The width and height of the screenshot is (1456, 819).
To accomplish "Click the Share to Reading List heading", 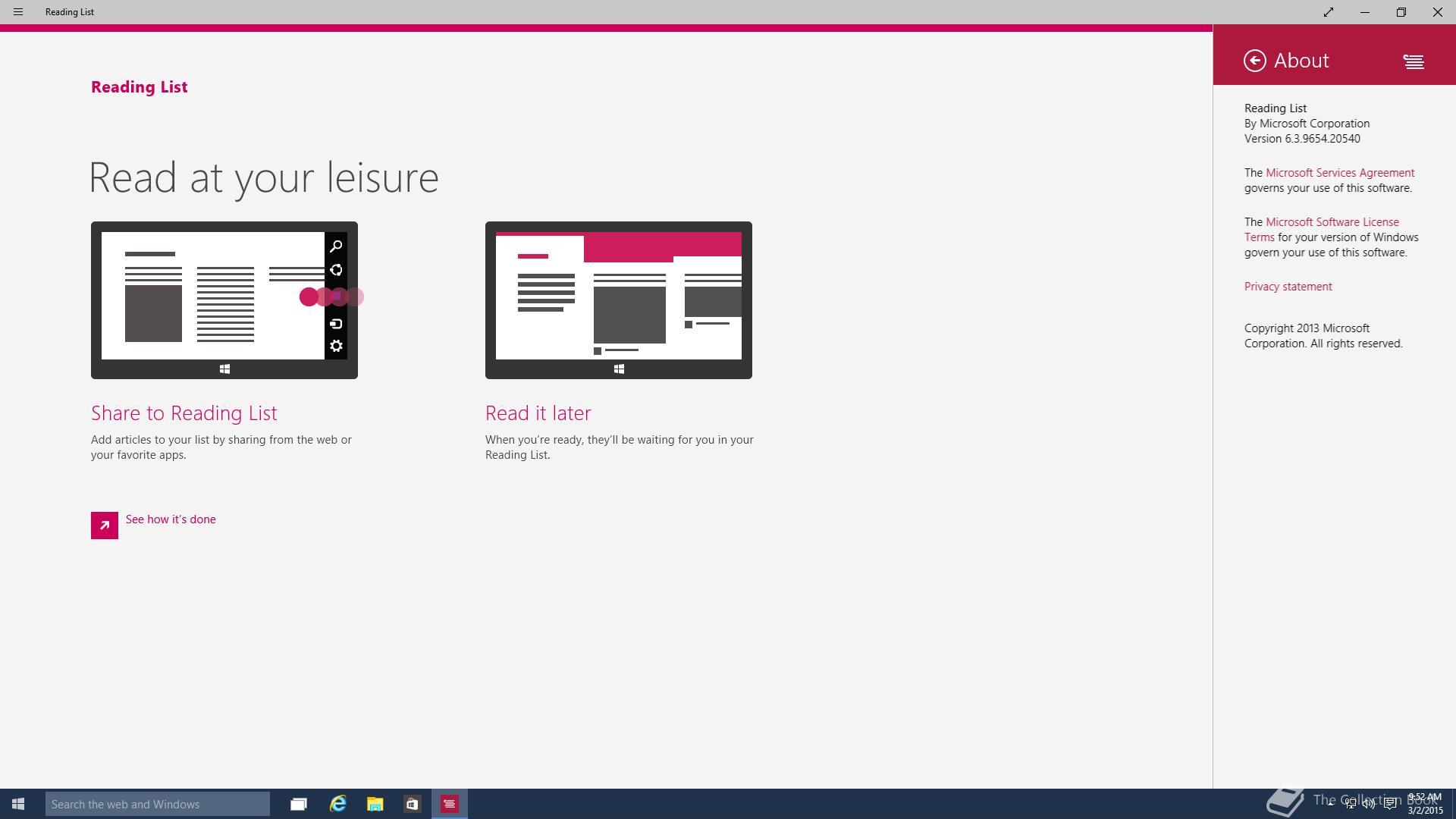I will click(x=184, y=413).
